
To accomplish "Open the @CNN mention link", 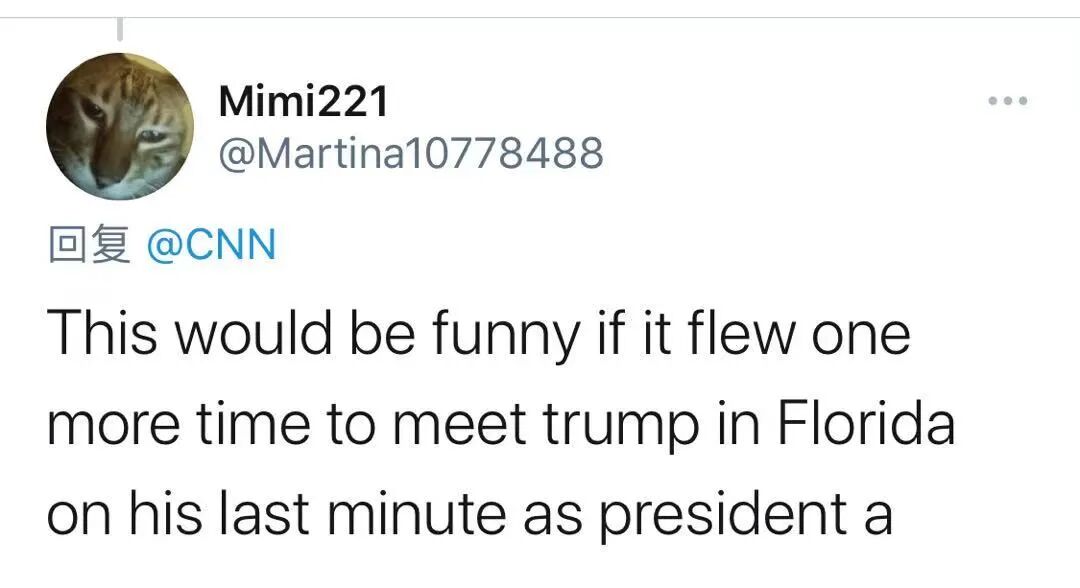I will [211, 245].
